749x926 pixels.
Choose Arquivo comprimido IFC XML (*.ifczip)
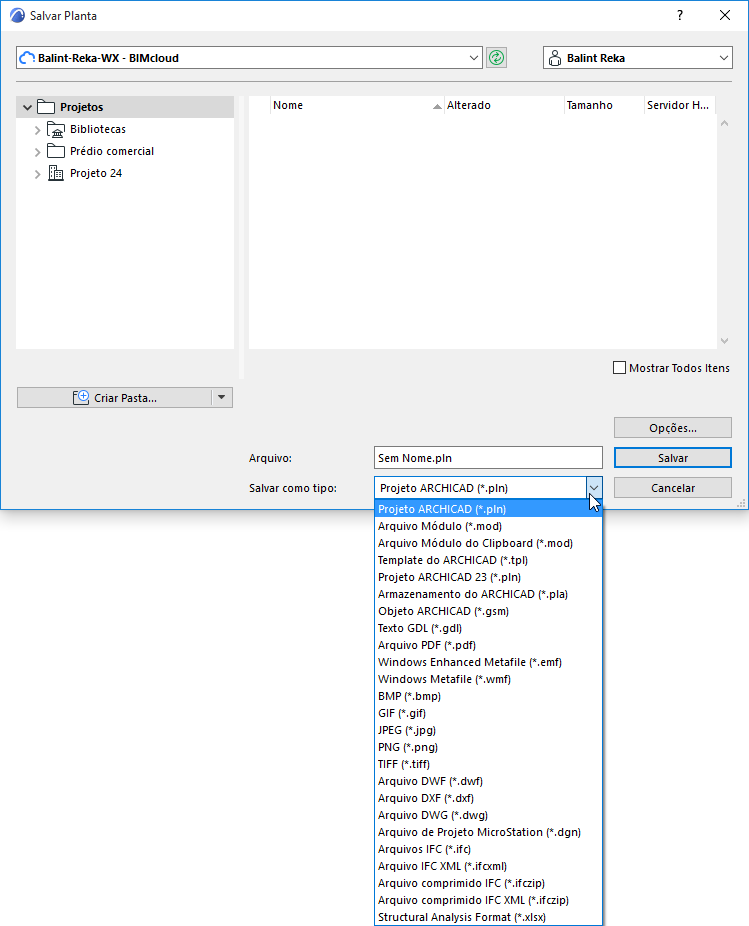click(489, 900)
